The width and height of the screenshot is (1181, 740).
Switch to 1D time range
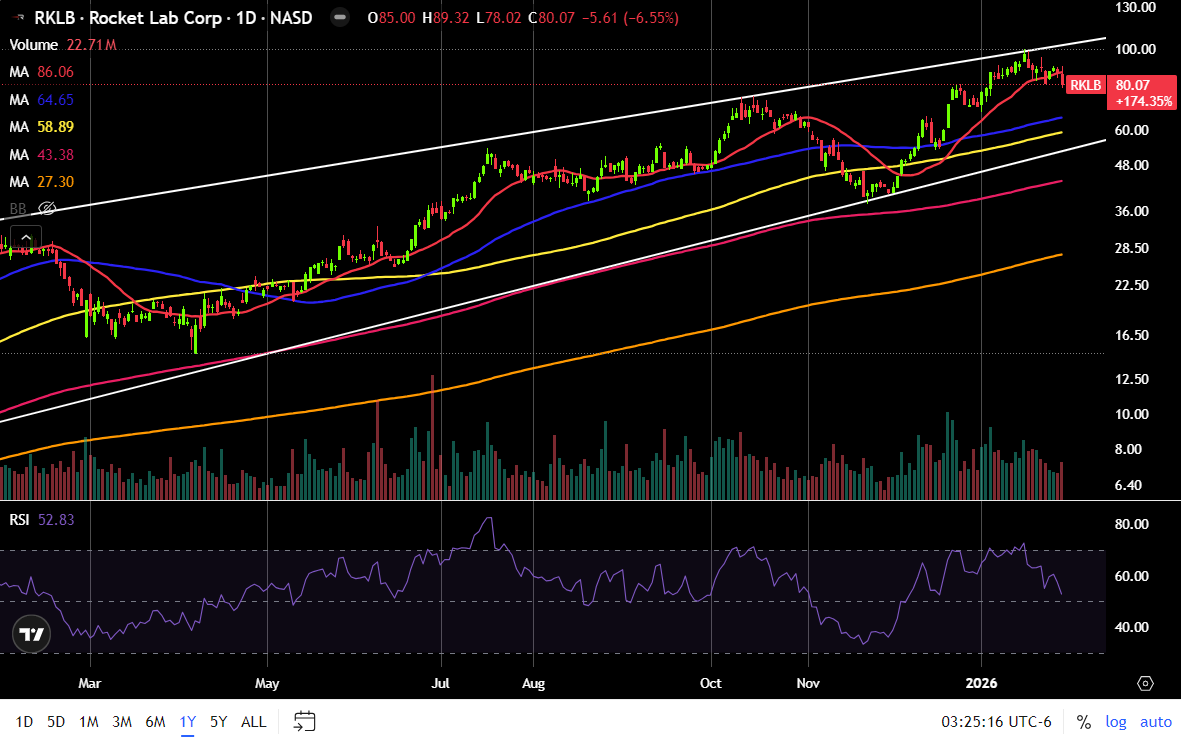(24, 722)
